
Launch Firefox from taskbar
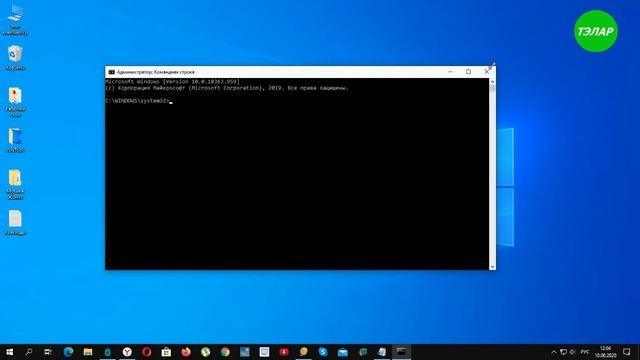(186, 352)
